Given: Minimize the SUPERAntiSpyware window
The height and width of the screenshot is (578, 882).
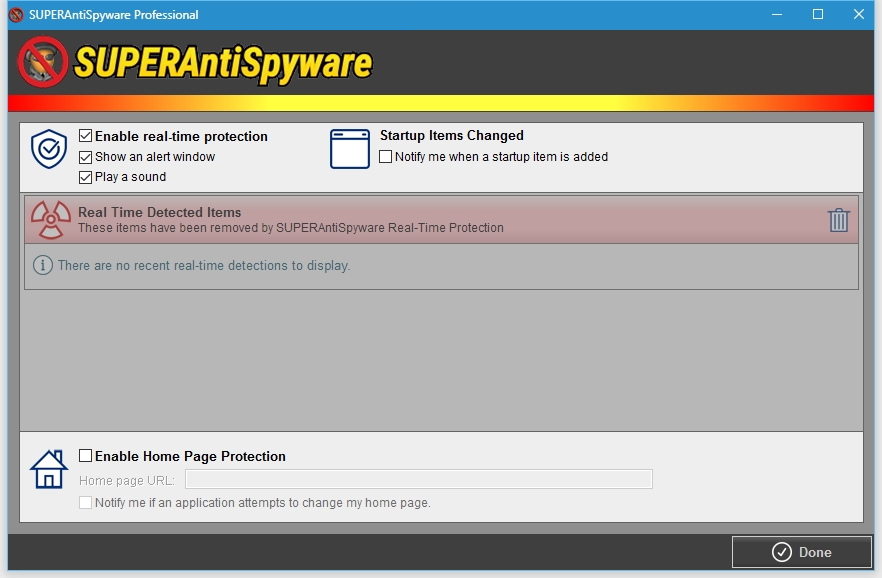Looking at the screenshot, I should click(777, 14).
